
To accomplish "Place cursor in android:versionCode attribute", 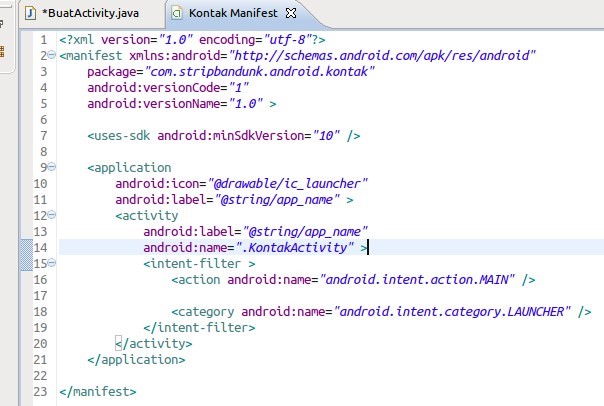I will click(154, 88).
